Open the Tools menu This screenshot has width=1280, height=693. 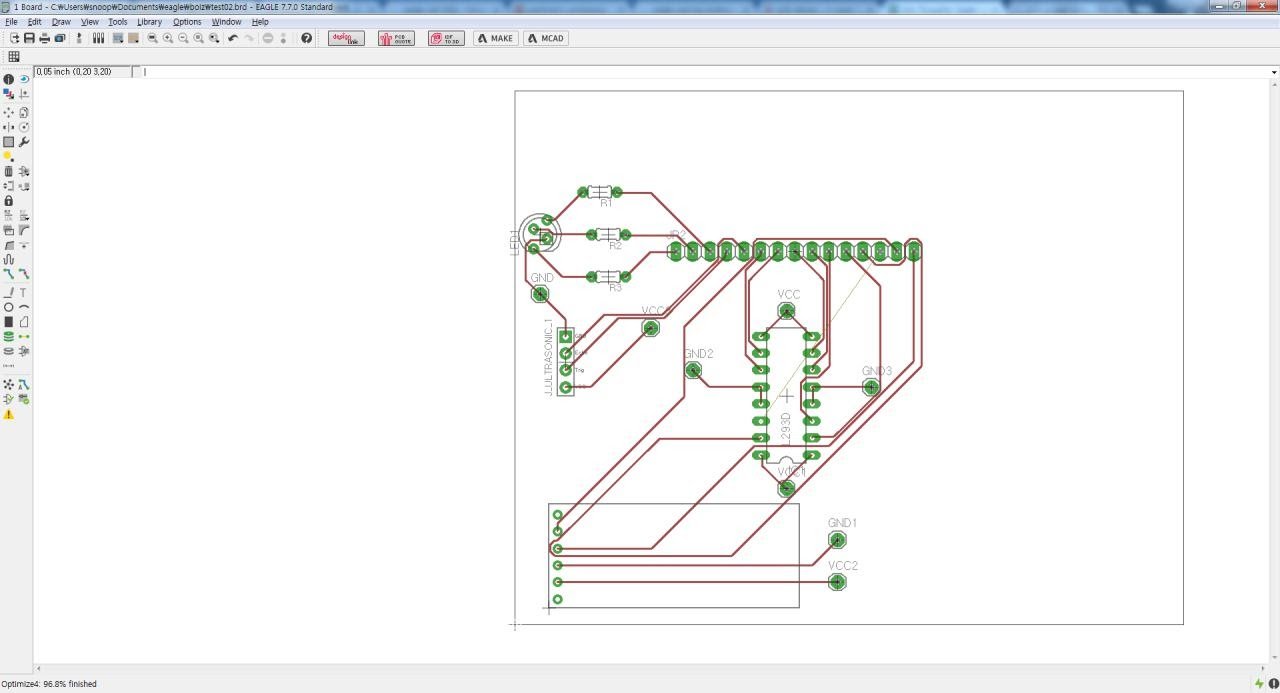tap(117, 22)
